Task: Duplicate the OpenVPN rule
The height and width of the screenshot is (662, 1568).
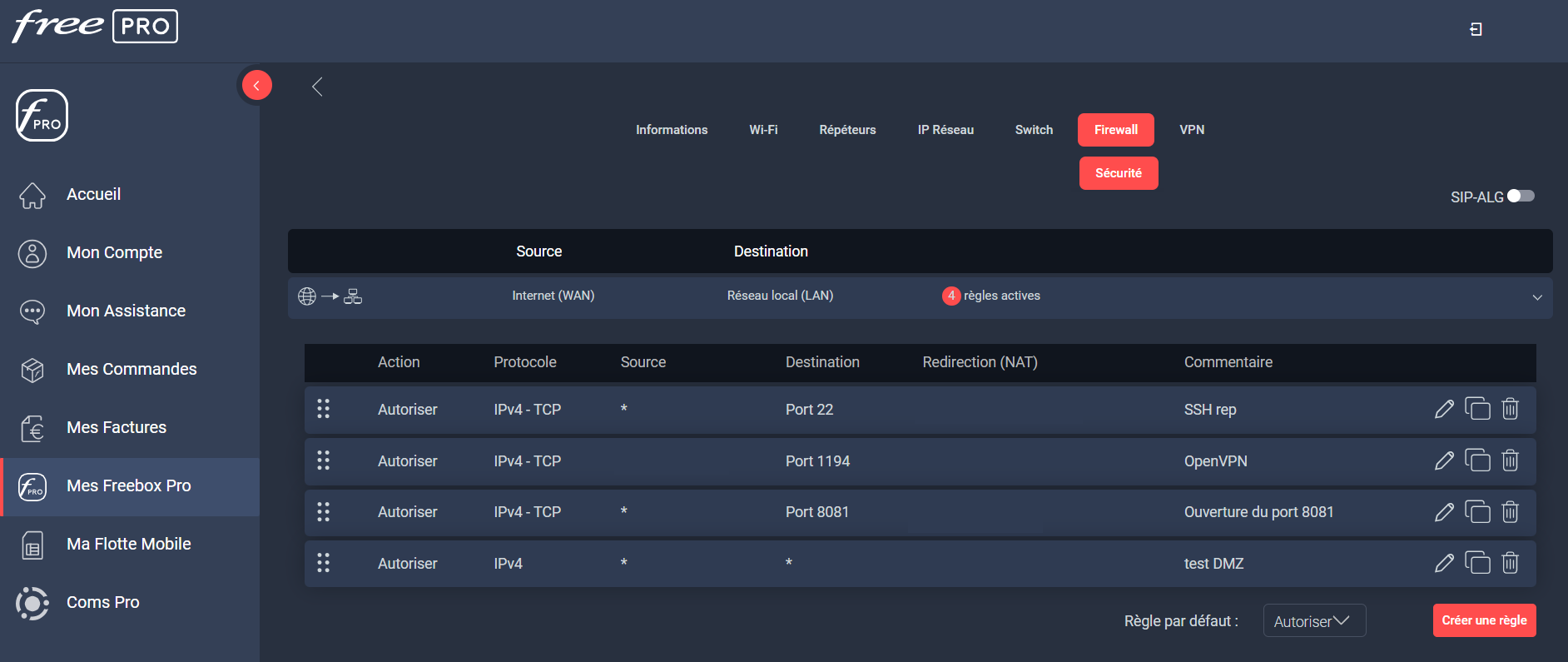Action: pyautogui.click(x=1477, y=460)
